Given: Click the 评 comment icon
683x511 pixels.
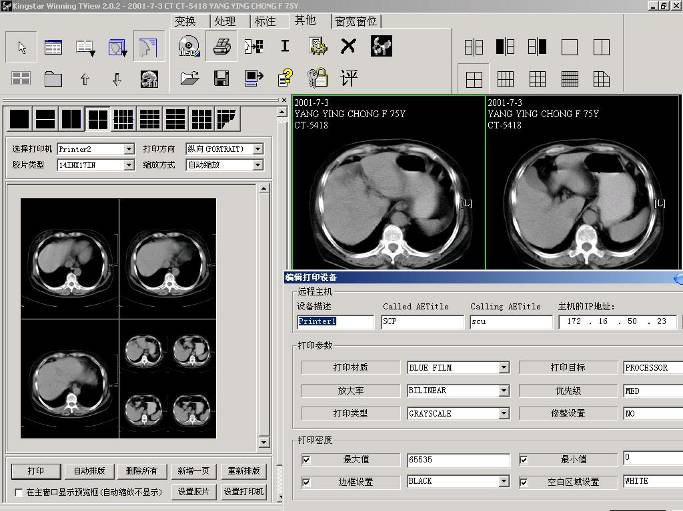Looking at the screenshot, I should tap(349, 78).
